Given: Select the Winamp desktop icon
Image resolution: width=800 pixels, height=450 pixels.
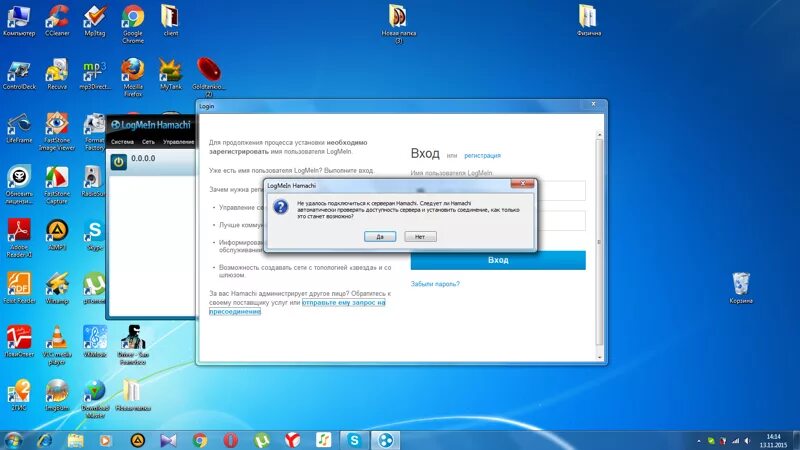Looking at the screenshot, I should (57, 288).
